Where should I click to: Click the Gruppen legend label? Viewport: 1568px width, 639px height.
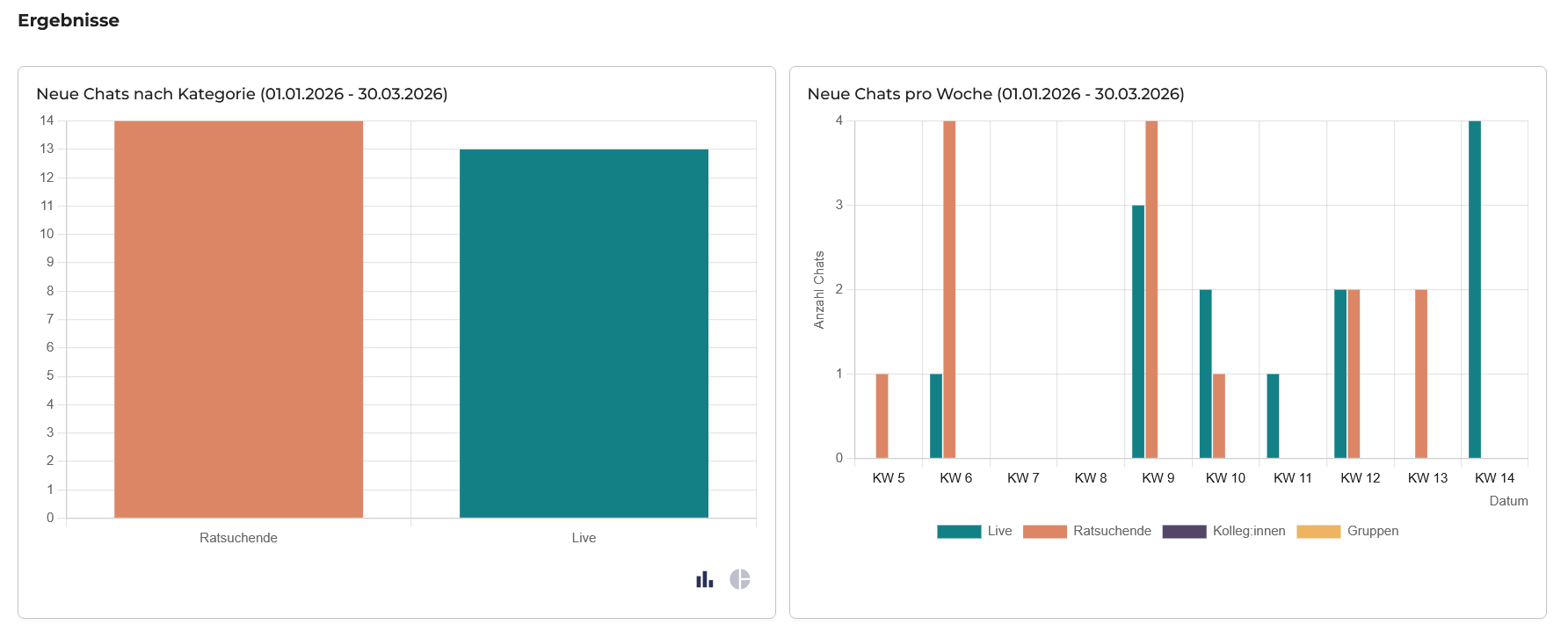point(1372,531)
